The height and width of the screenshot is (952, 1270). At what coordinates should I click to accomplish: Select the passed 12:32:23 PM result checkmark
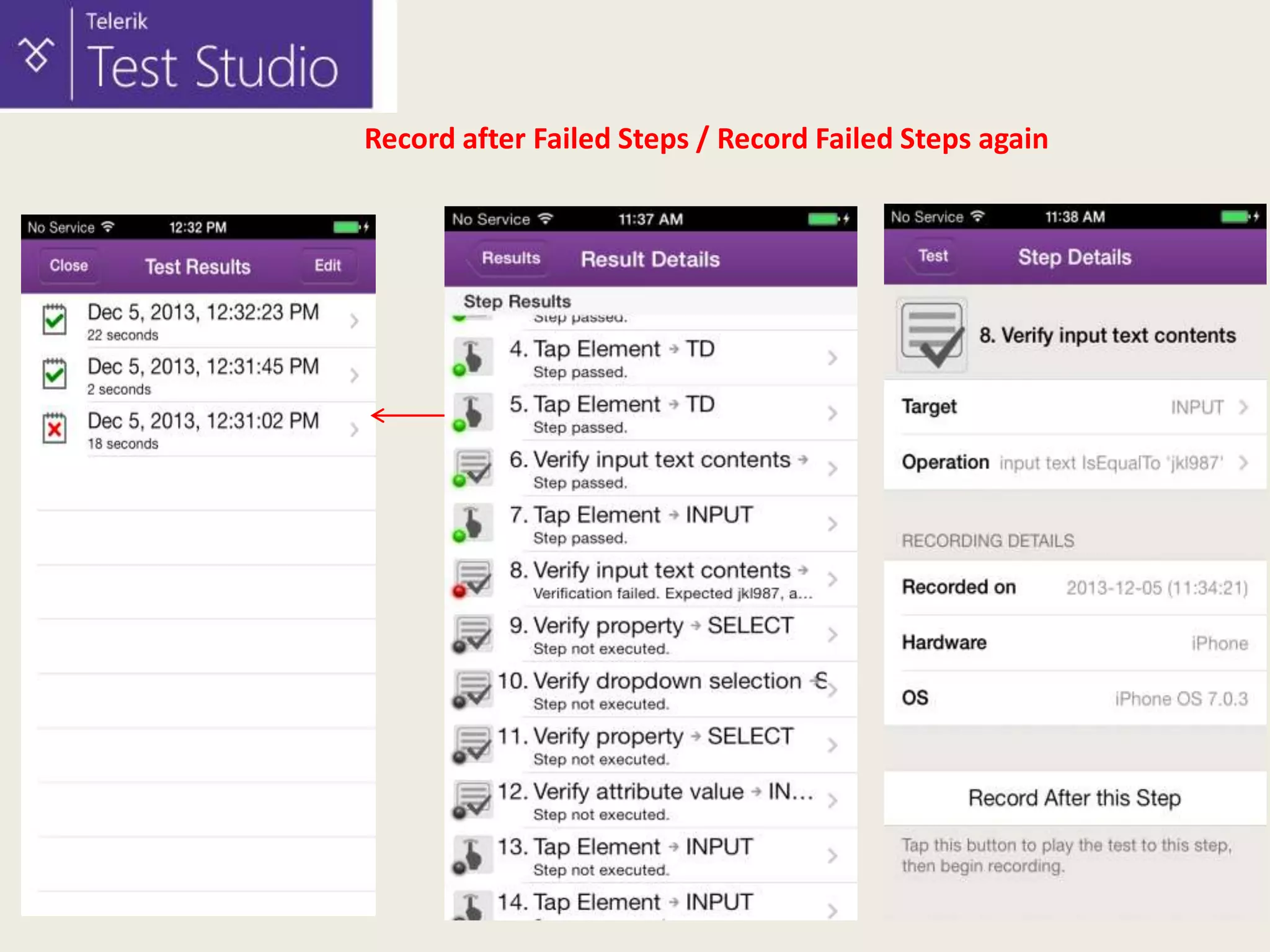point(55,320)
